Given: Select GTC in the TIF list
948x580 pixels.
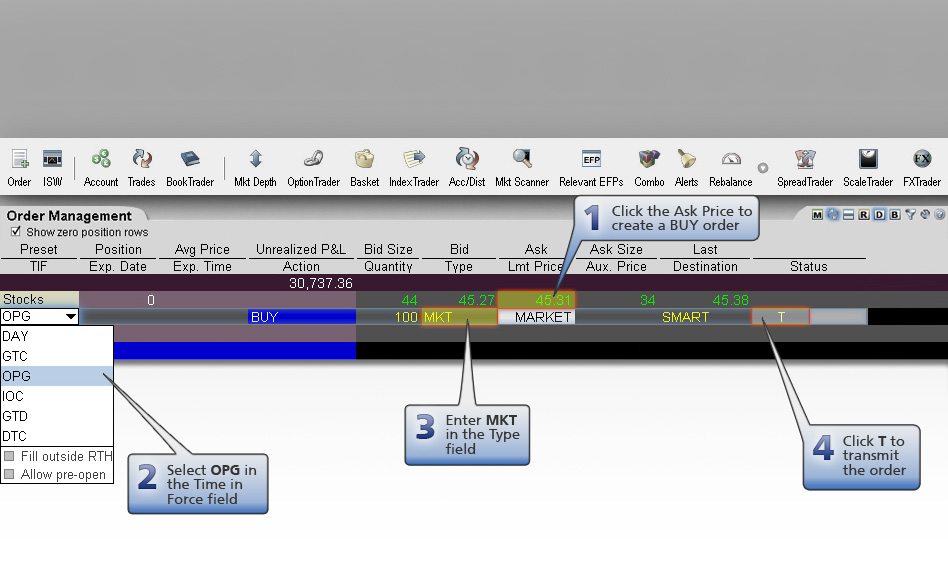Looking at the screenshot, I should [x=57, y=356].
